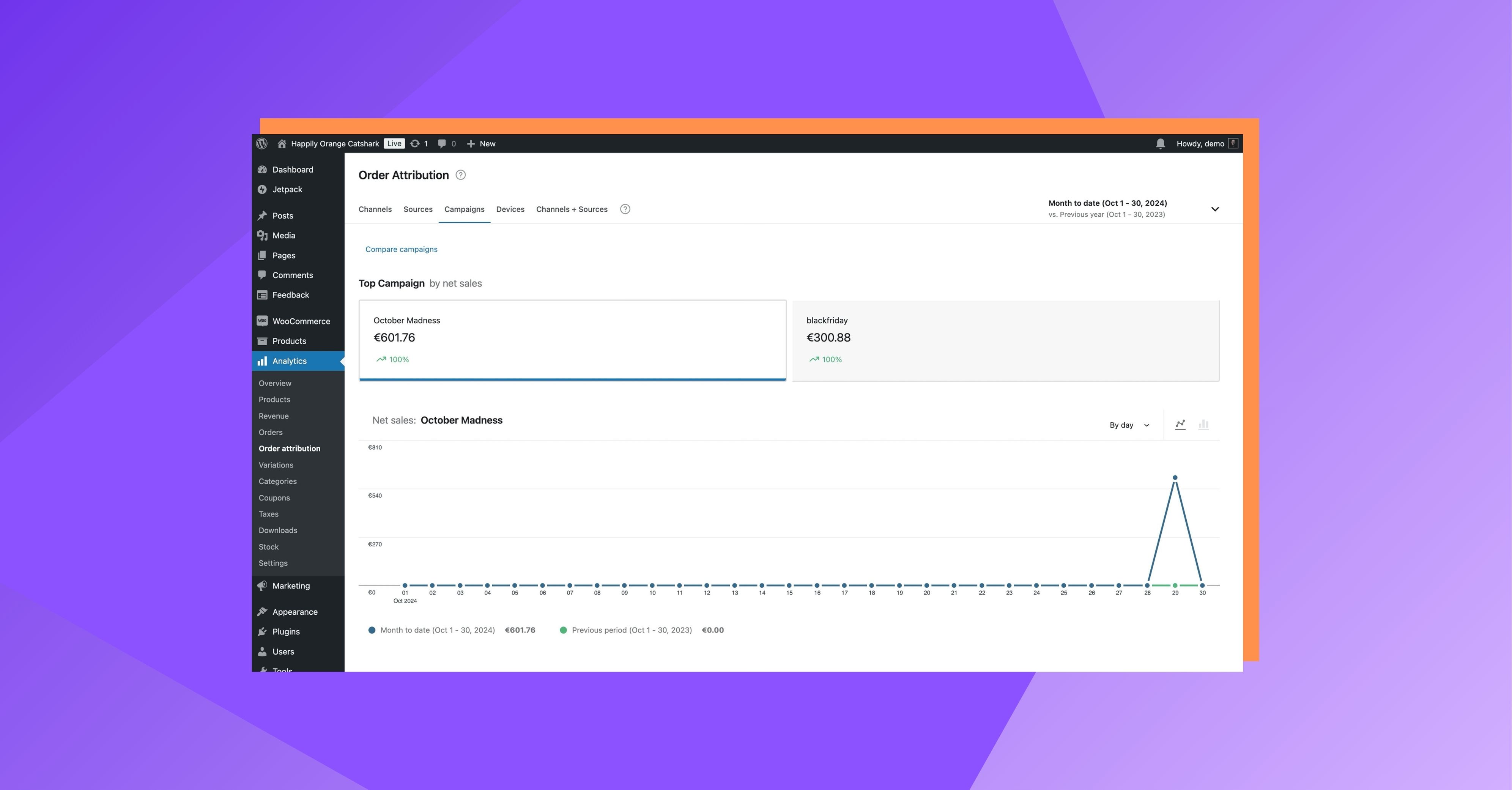Click the €601.76 legend total
This screenshot has width=1512, height=790.
point(520,630)
